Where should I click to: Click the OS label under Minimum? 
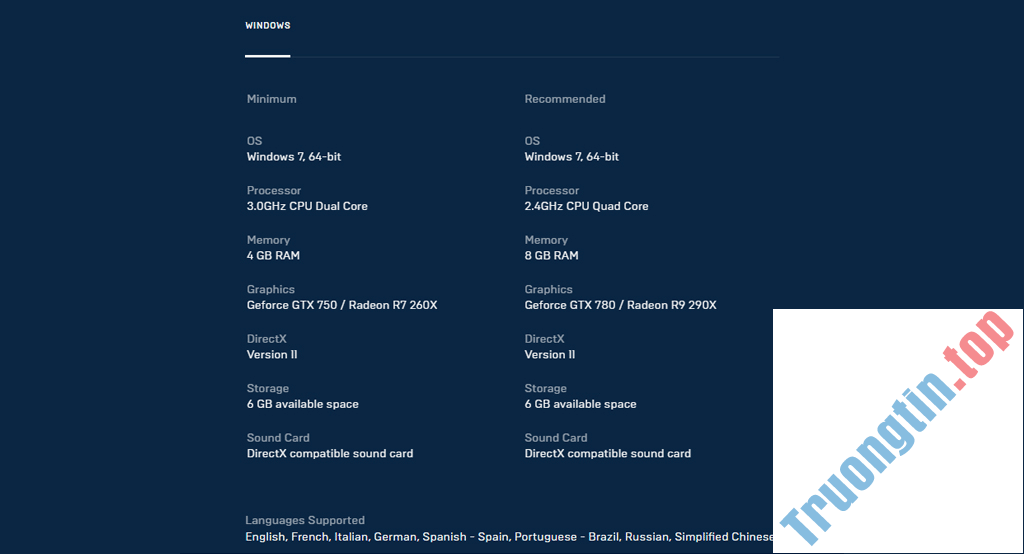[254, 141]
